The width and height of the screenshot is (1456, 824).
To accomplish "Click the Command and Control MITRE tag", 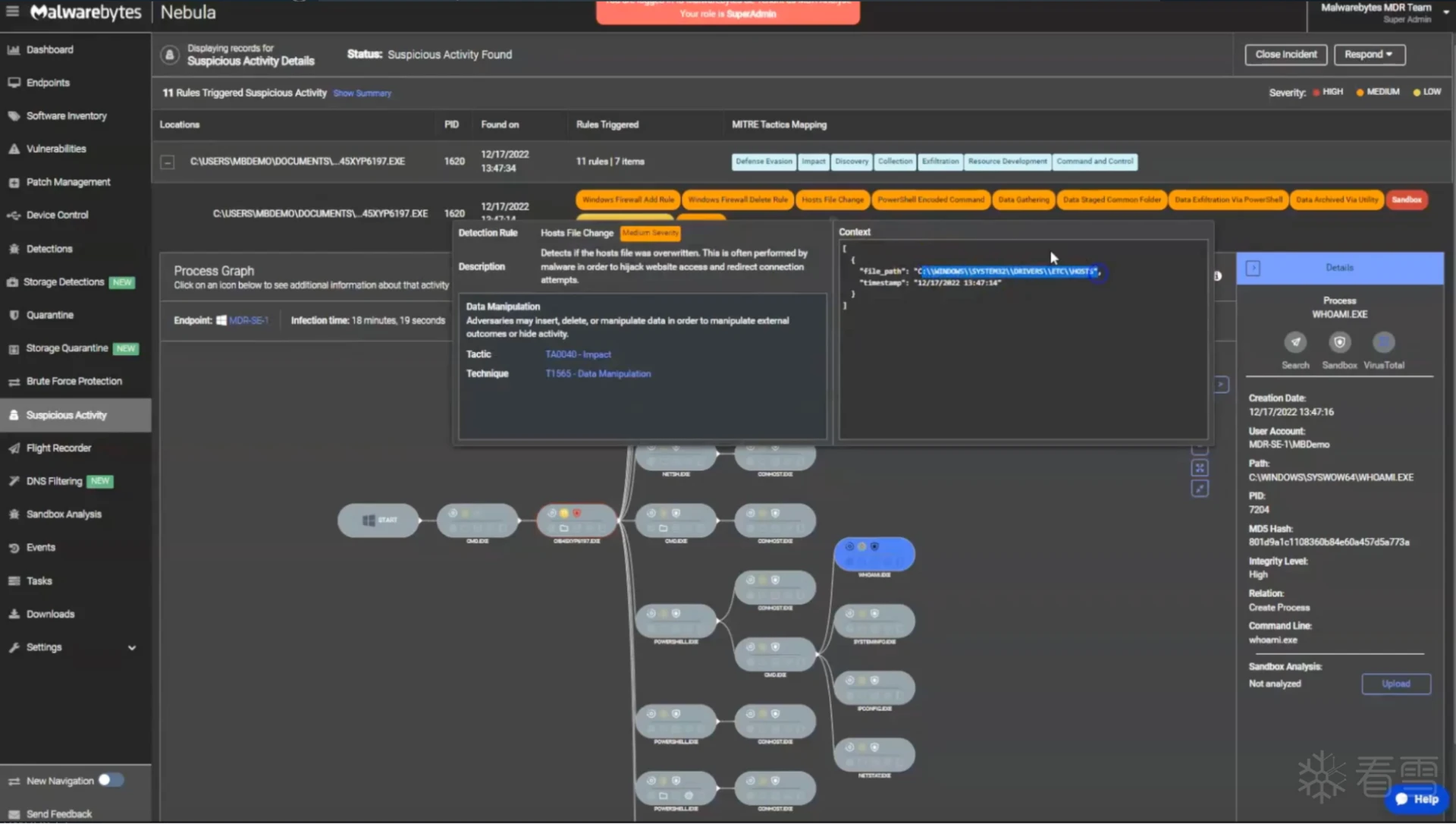I will click(x=1095, y=162).
